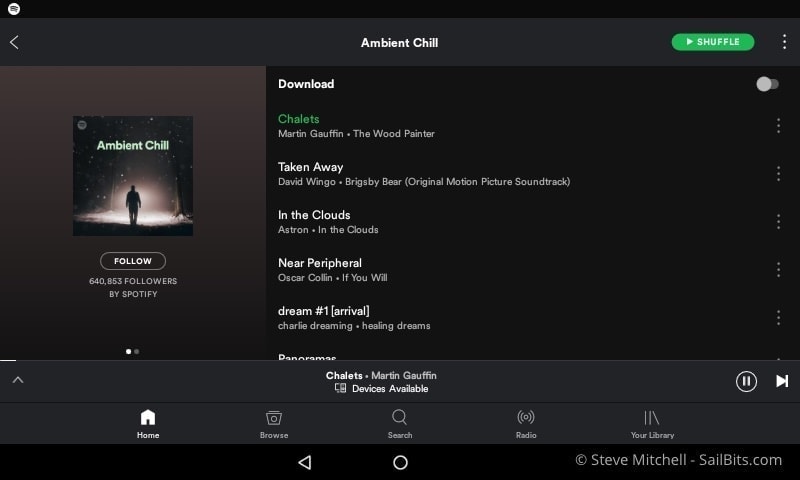Viewport: 800px width, 480px height.
Task: Select the second page indicator dot
Action: (137, 351)
